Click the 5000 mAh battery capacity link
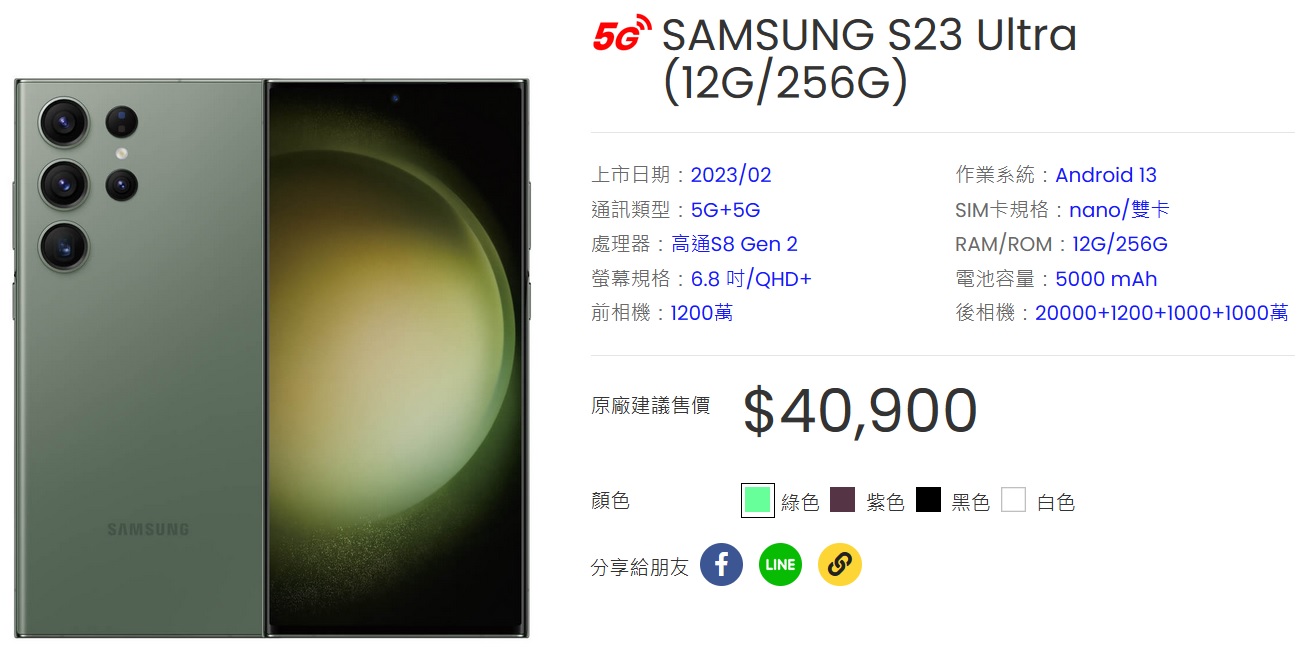This screenshot has height=671, width=1303. pyautogui.click(x=1106, y=279)
